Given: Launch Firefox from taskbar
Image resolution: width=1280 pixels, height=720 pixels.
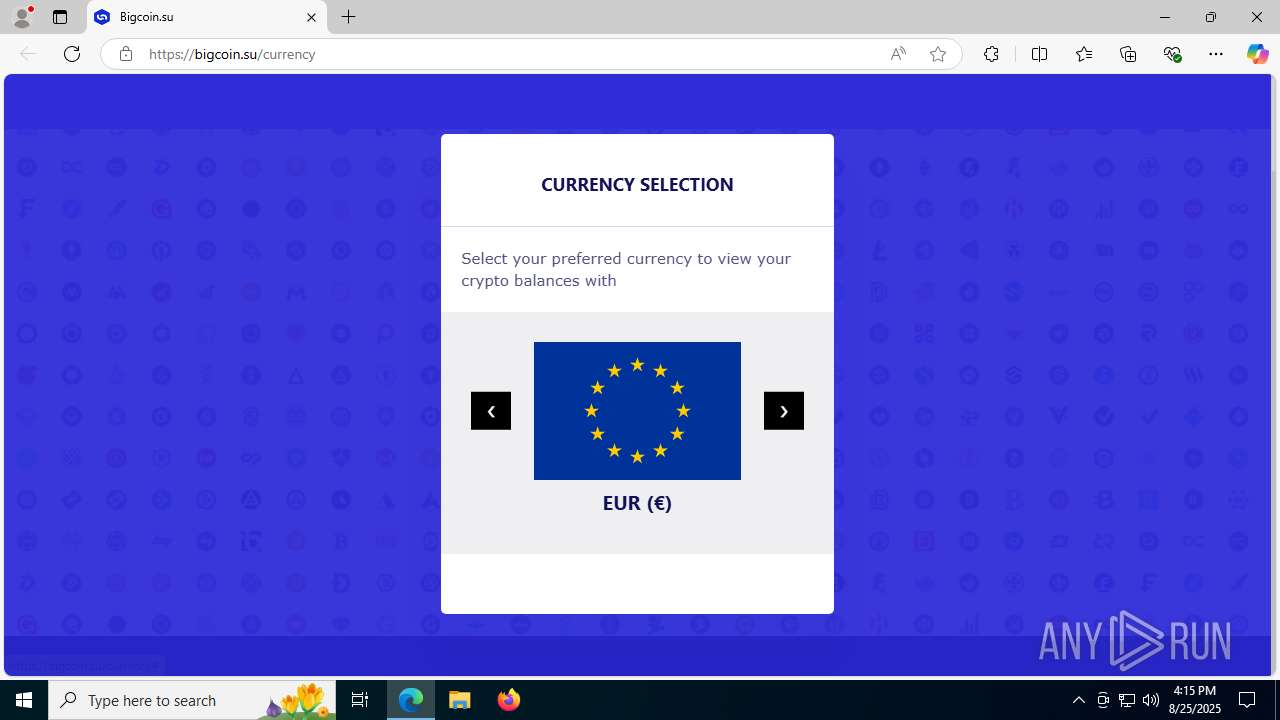Looking at the screenshot, I should (x=509, y=700).
